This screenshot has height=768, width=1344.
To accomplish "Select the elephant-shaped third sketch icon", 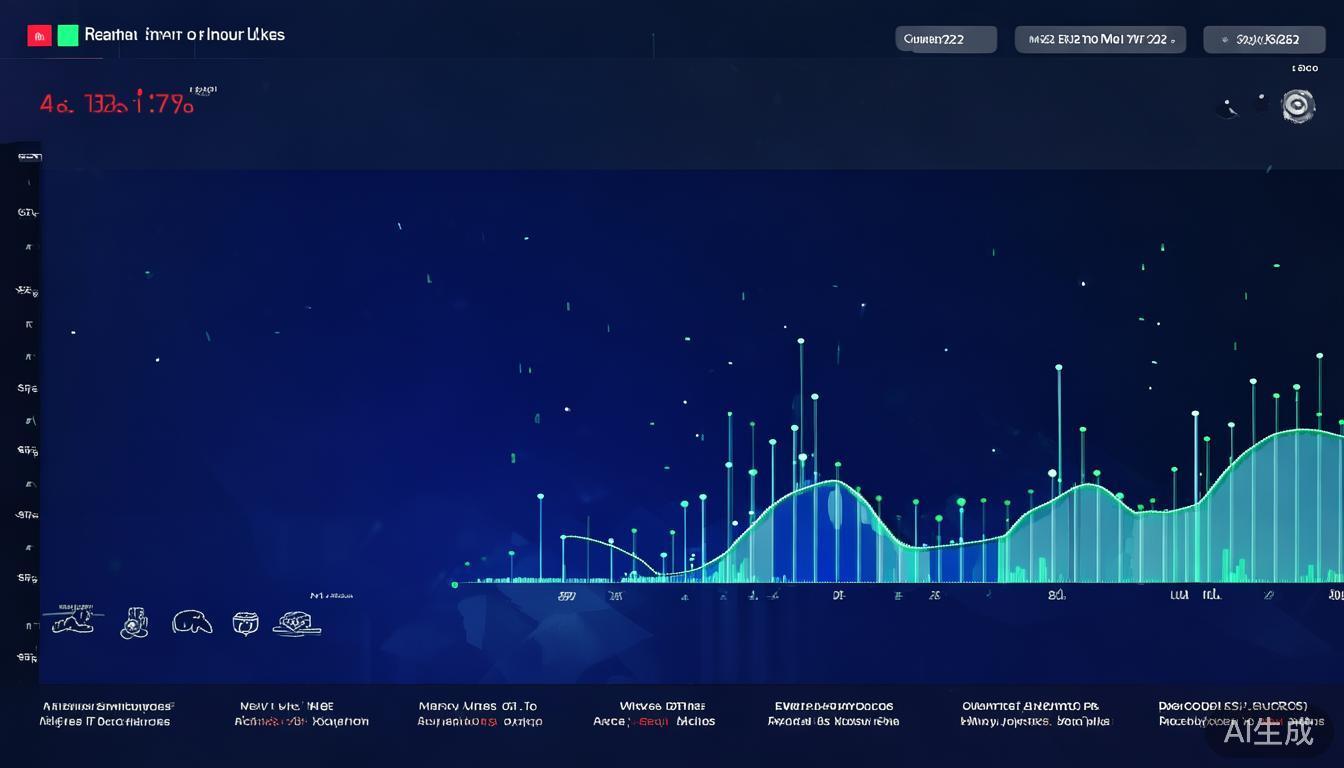I will (x=192, y=623).
